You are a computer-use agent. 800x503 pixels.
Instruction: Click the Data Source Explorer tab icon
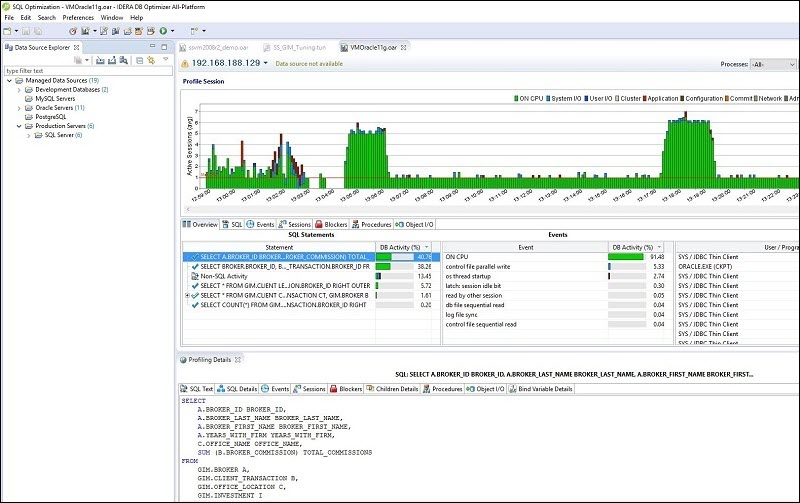pyautogui.click(x=9, y=47)
